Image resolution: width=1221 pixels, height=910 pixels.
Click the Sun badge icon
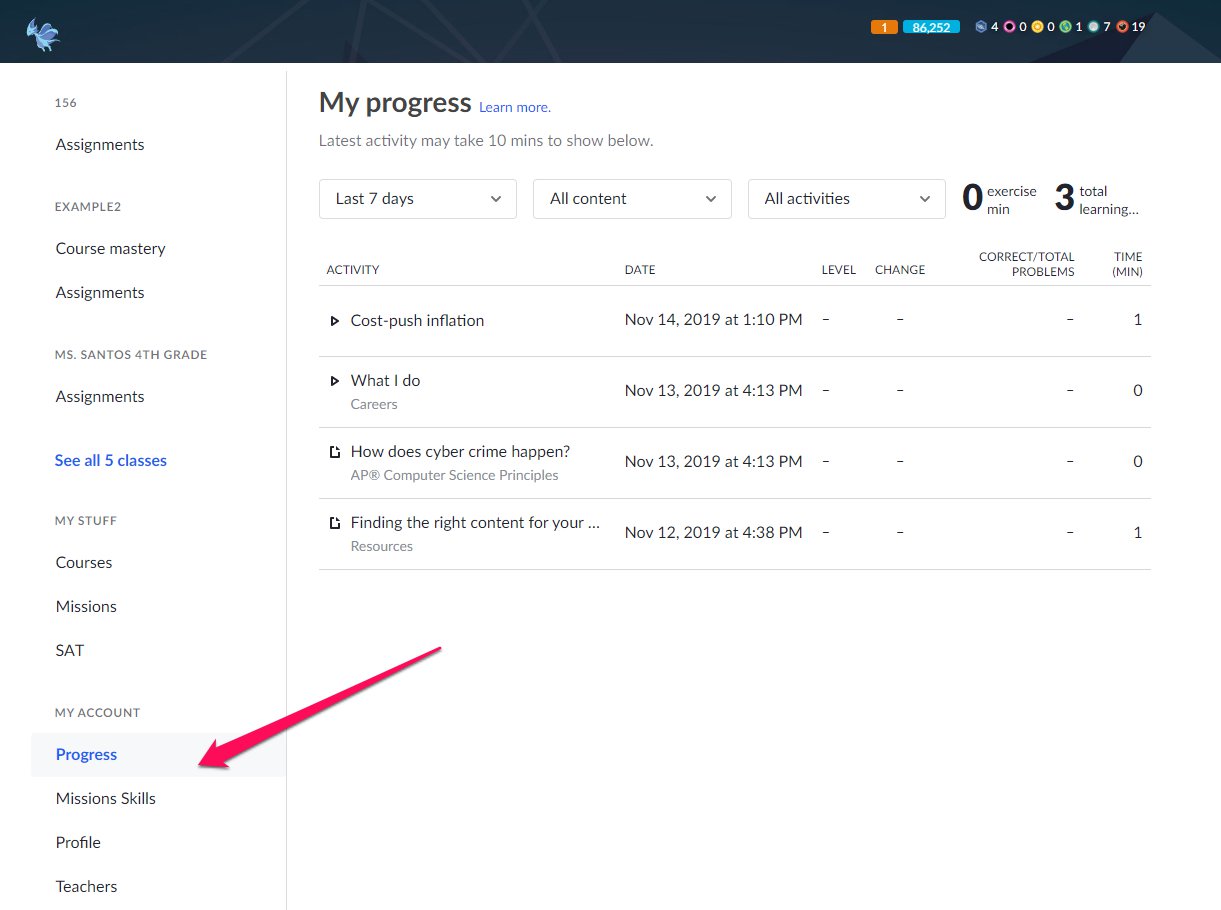click(x=1037, y=27)
